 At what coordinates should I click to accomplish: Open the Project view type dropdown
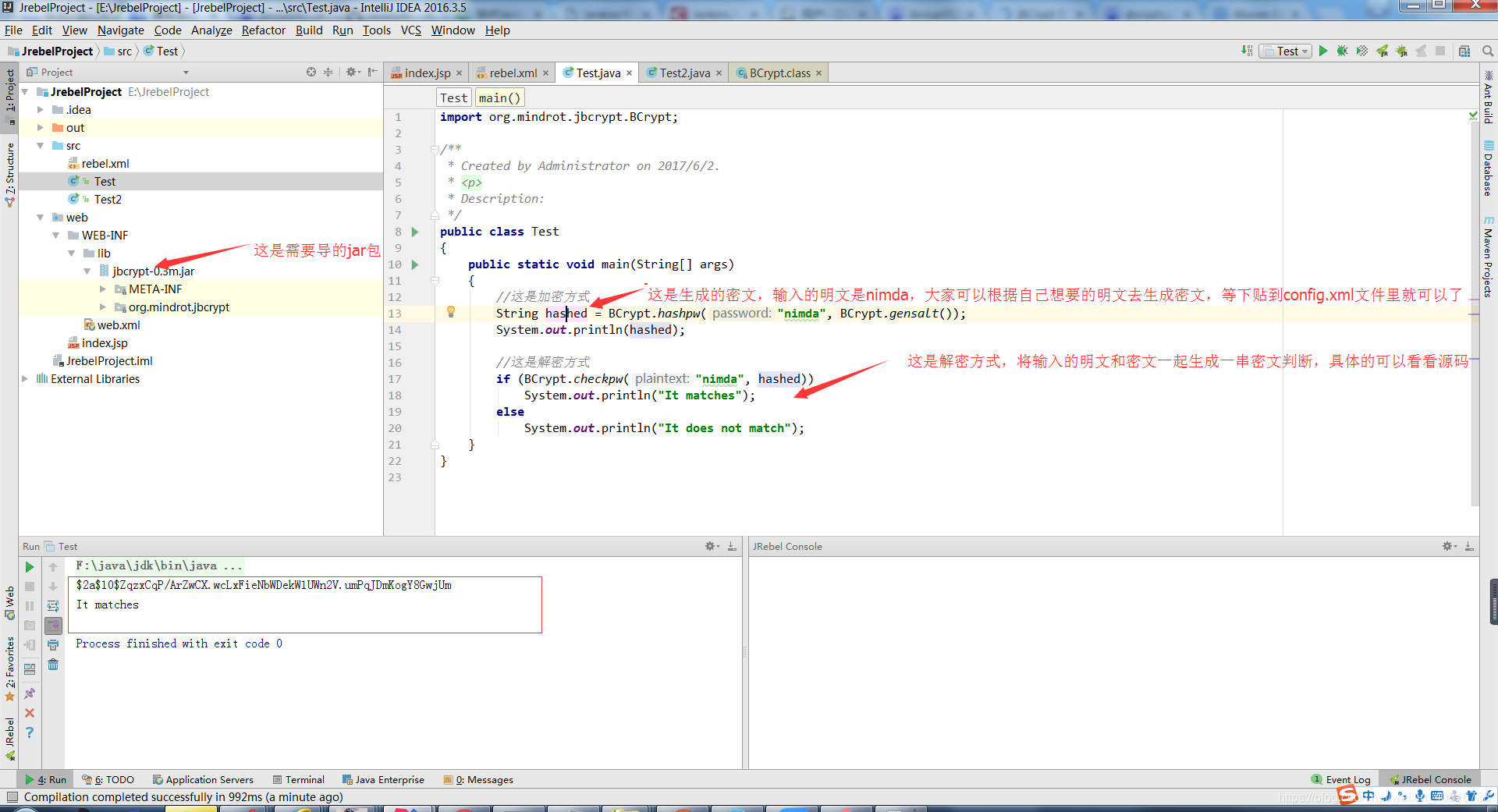click(x=186, y=73)
